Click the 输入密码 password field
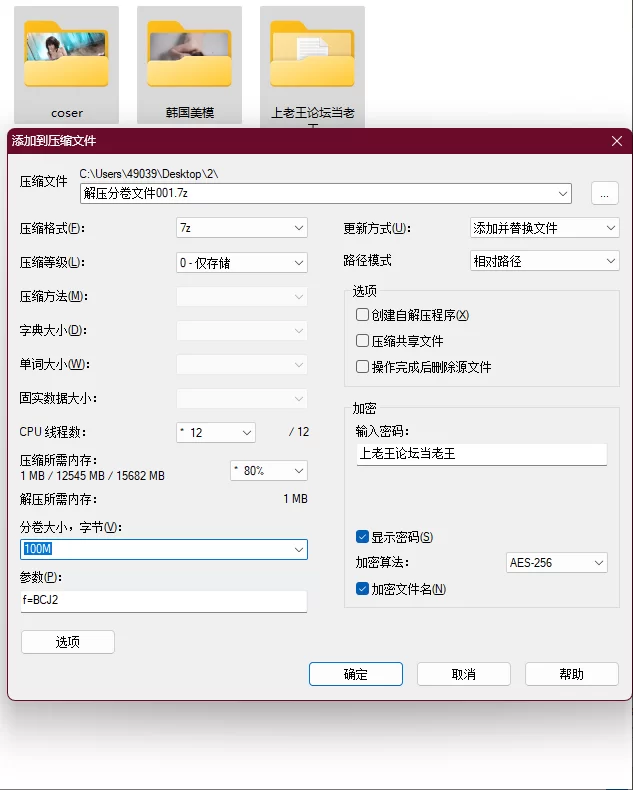The image size is (633, 790). [x=482, y=454]
